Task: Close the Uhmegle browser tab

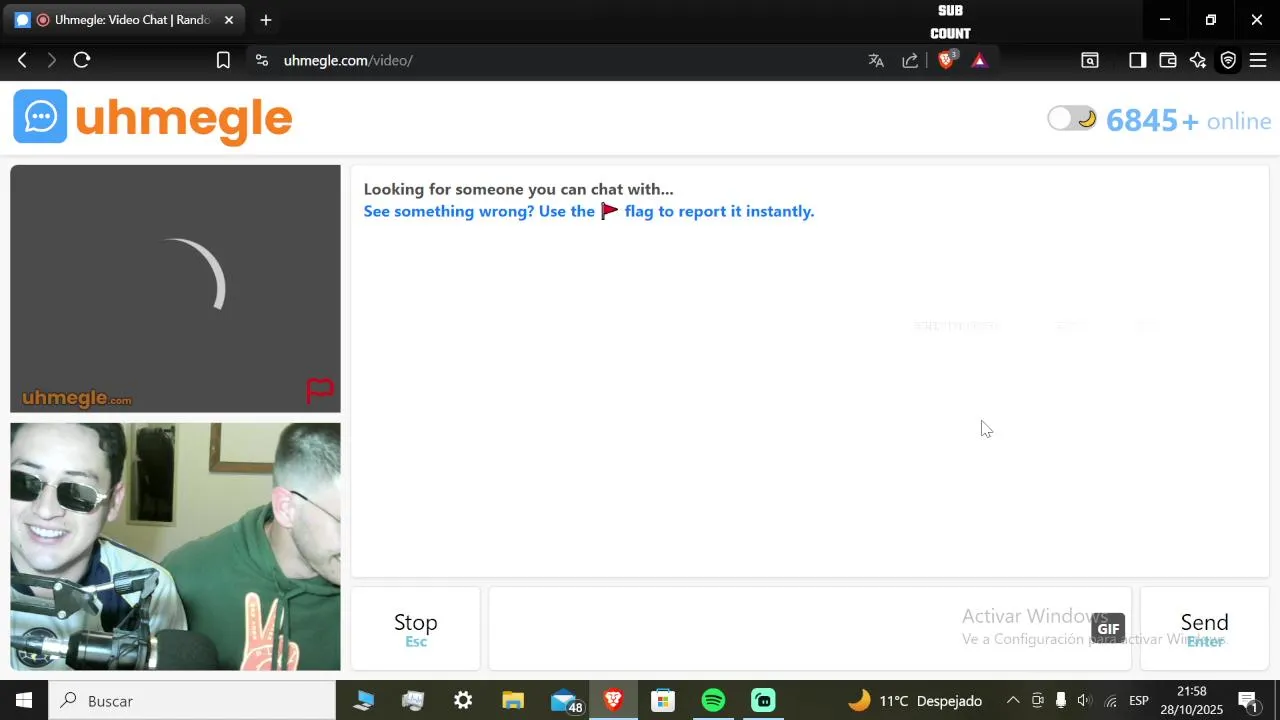Action: [x=228, y=20]
